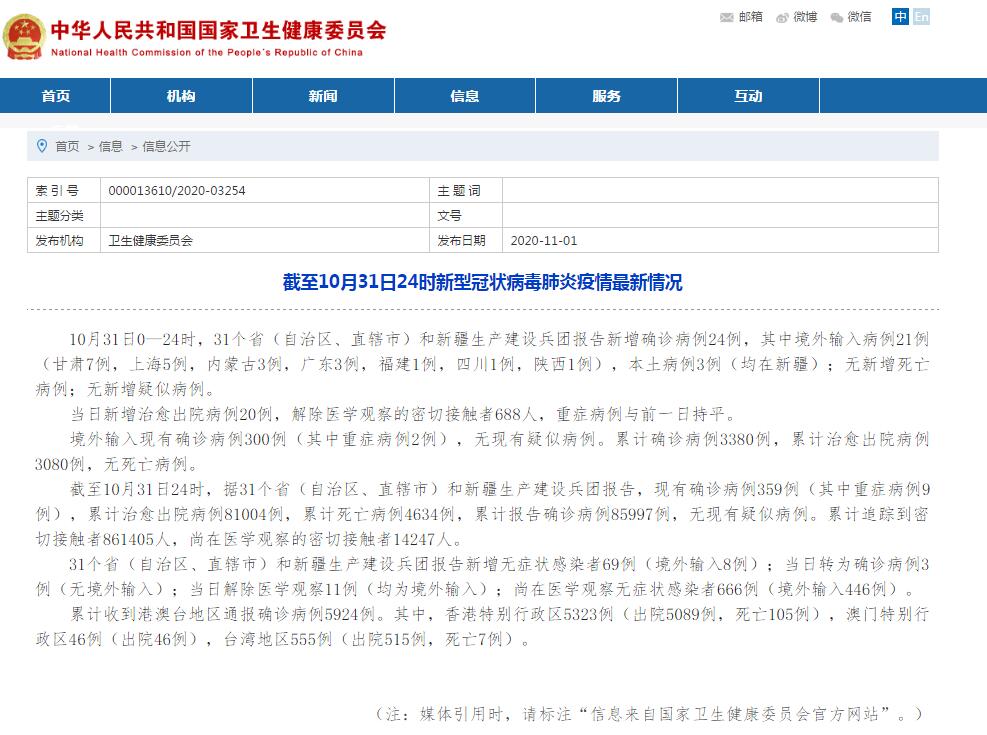
Task: Go to 信息公开 in the breadcrumb
Action: click(166, 147)
